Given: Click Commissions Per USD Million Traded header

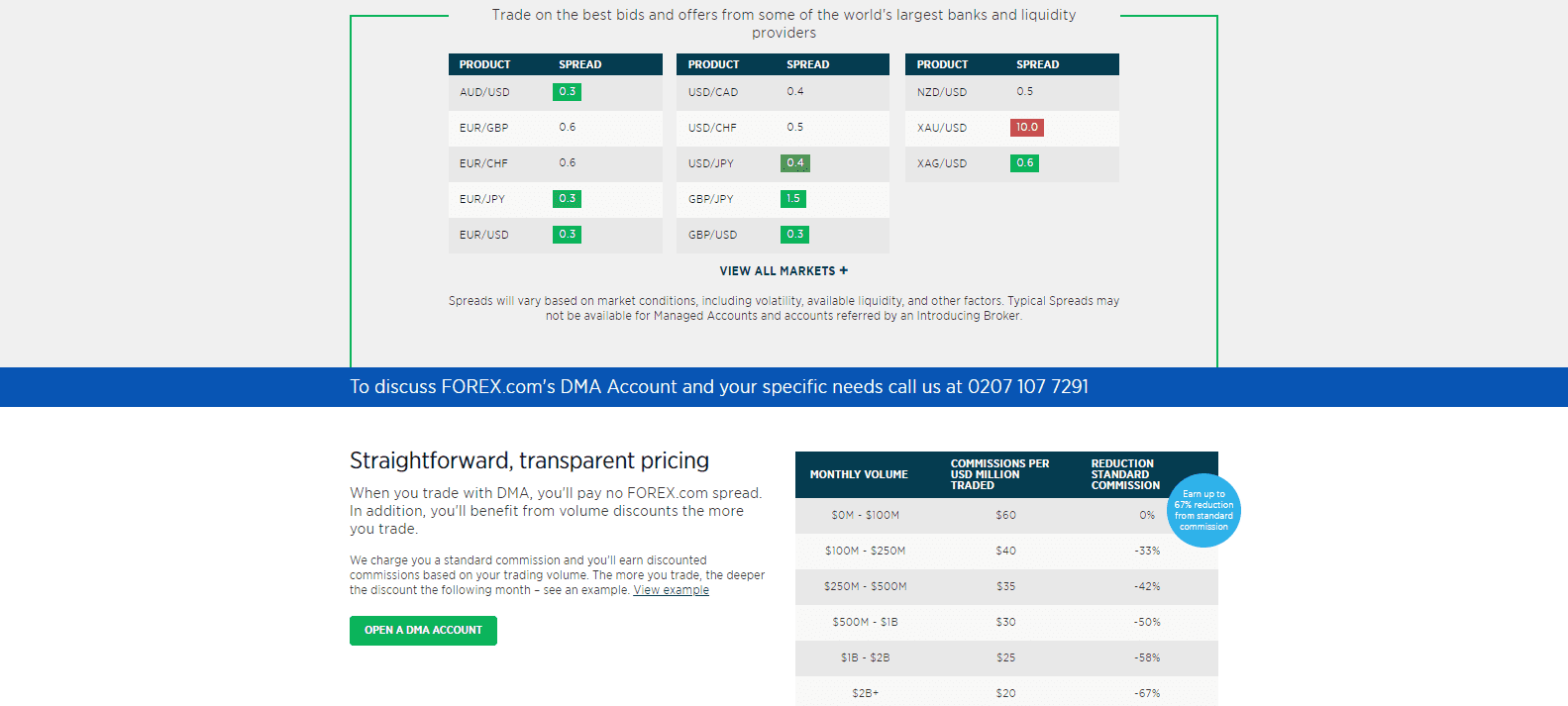Looking at the screenshot, I should 999,474.
